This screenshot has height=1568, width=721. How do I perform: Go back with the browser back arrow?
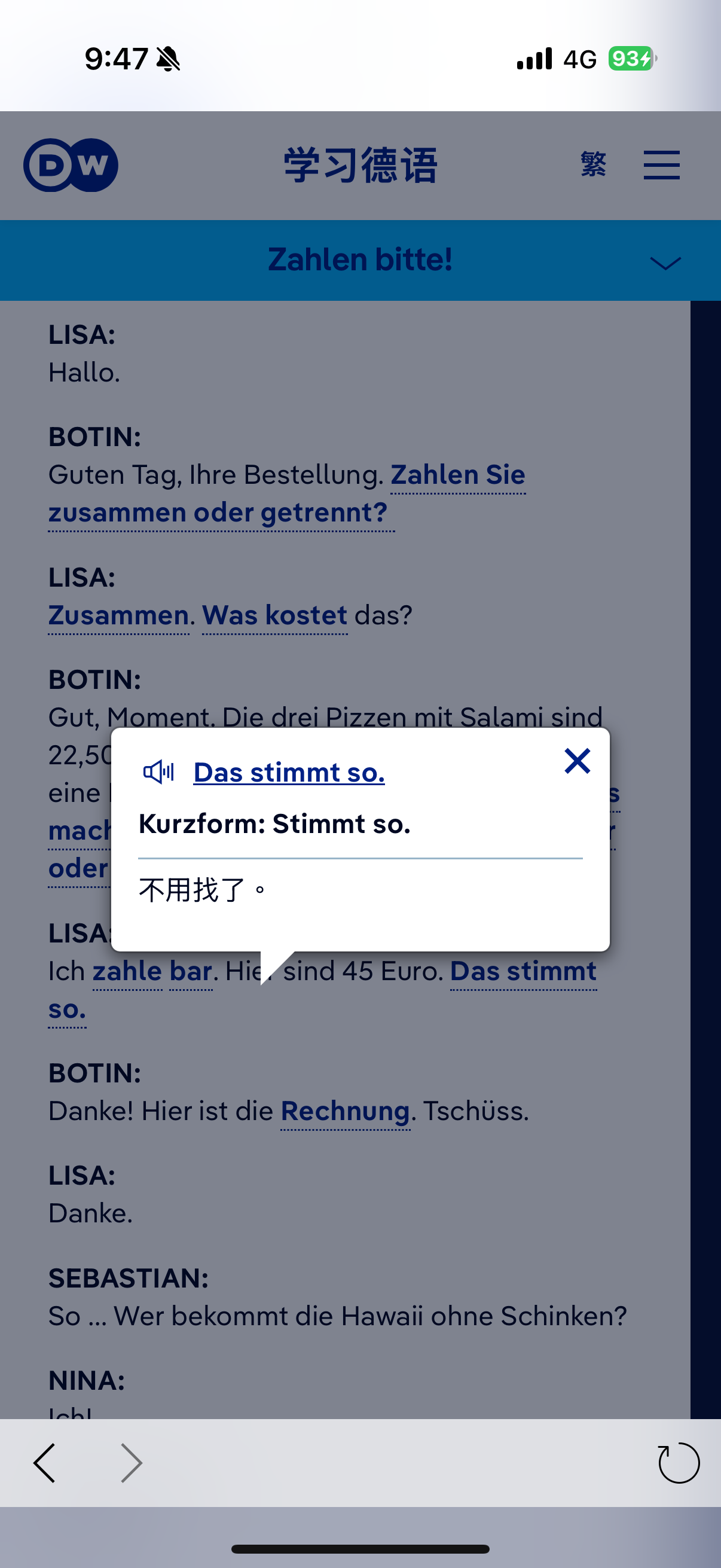(45, 1462)
